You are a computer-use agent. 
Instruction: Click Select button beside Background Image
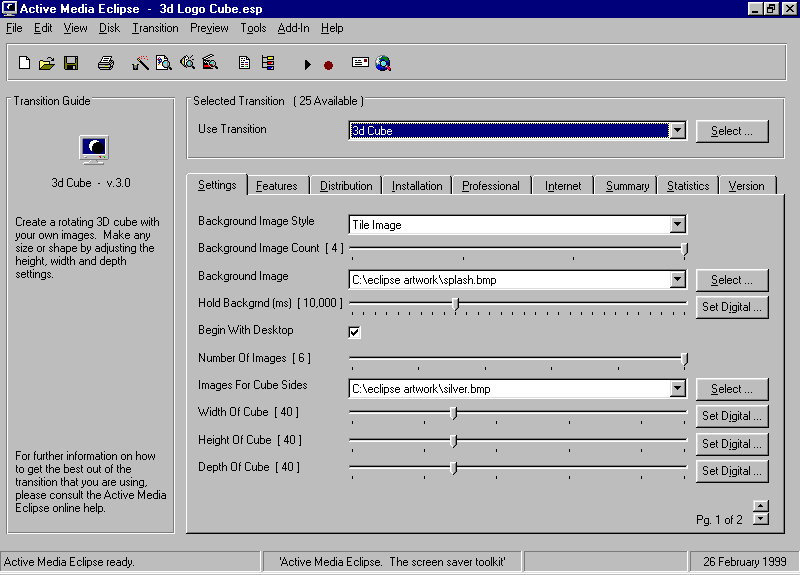732,280
